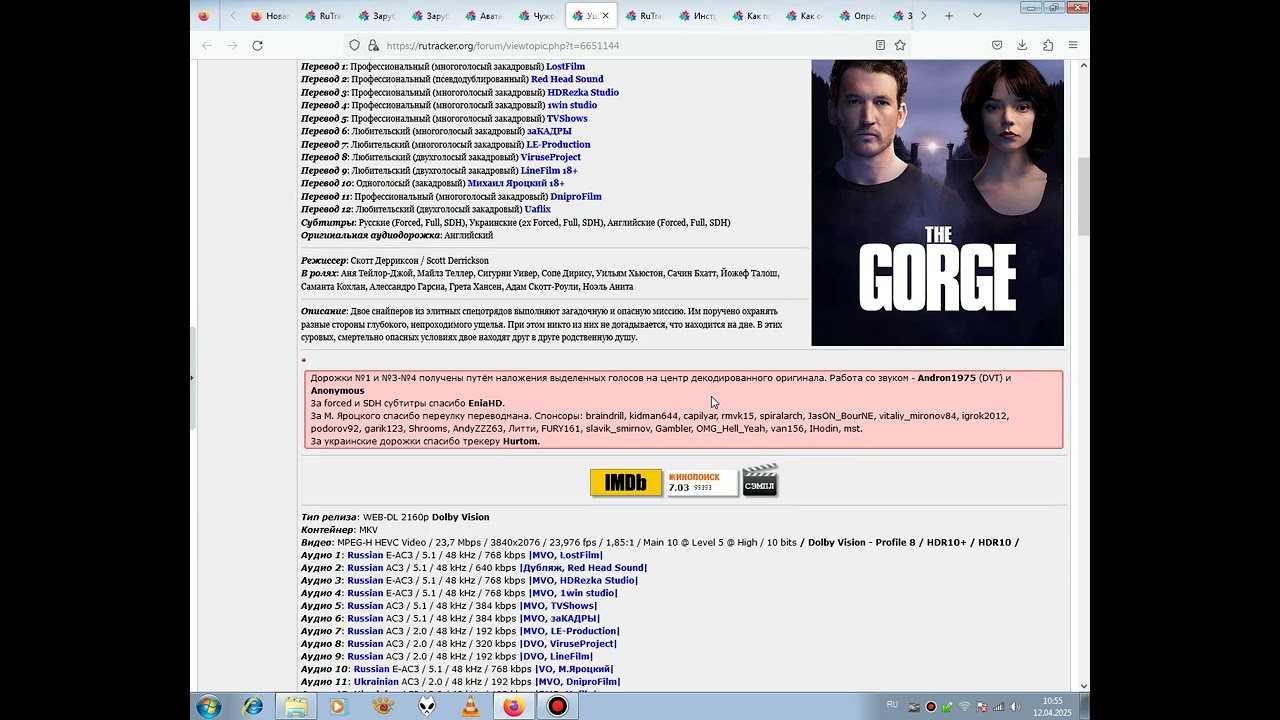Switch to Firefox on the taskbar

point(513,706)
